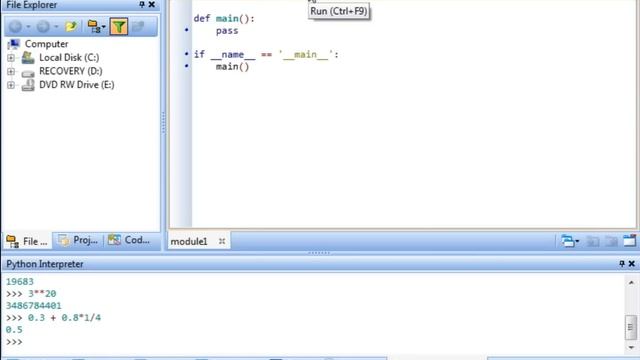Pin the Python Interpreter panel

tap(622, 264)
